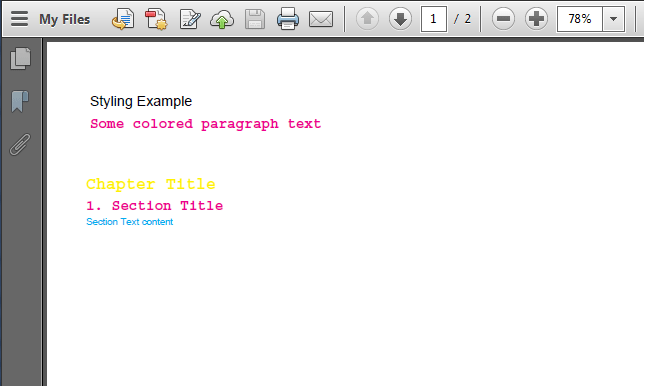Go to next page with the down arrow
Screen dimensions: 655x386
400,19
